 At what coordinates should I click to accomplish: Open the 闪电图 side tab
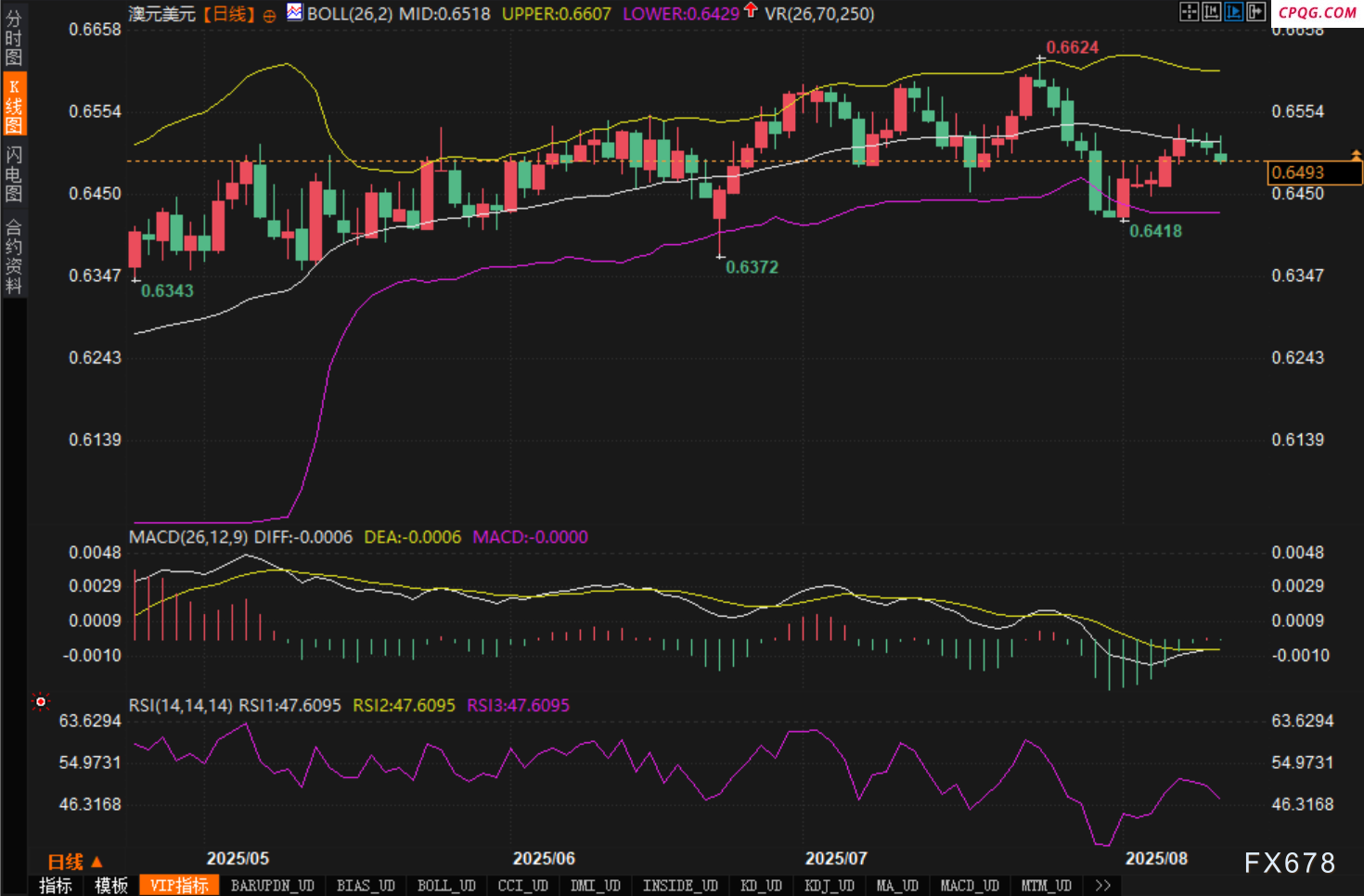(x=14, y=173)
